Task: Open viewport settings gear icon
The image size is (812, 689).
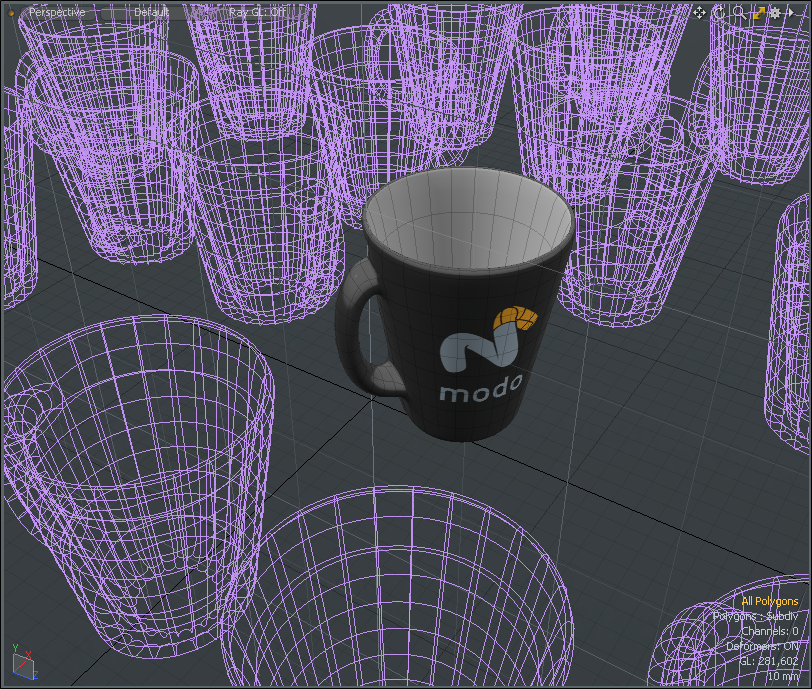Action: tap(775, 12)
